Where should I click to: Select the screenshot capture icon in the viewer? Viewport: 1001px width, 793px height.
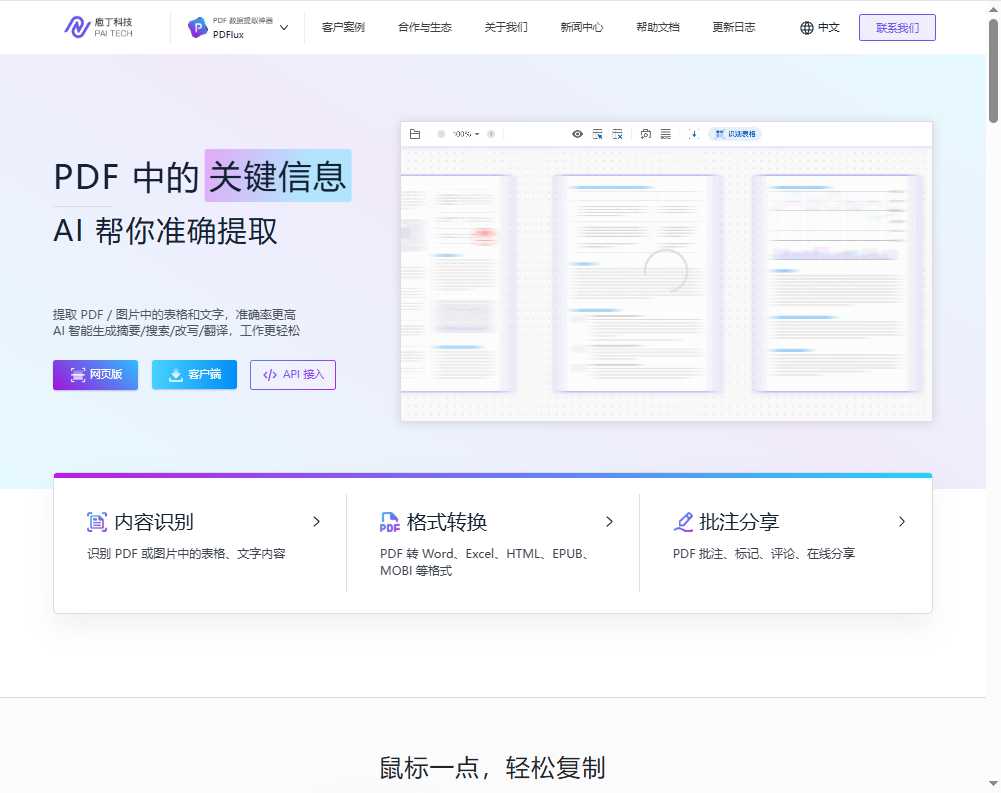coord(645,134)
